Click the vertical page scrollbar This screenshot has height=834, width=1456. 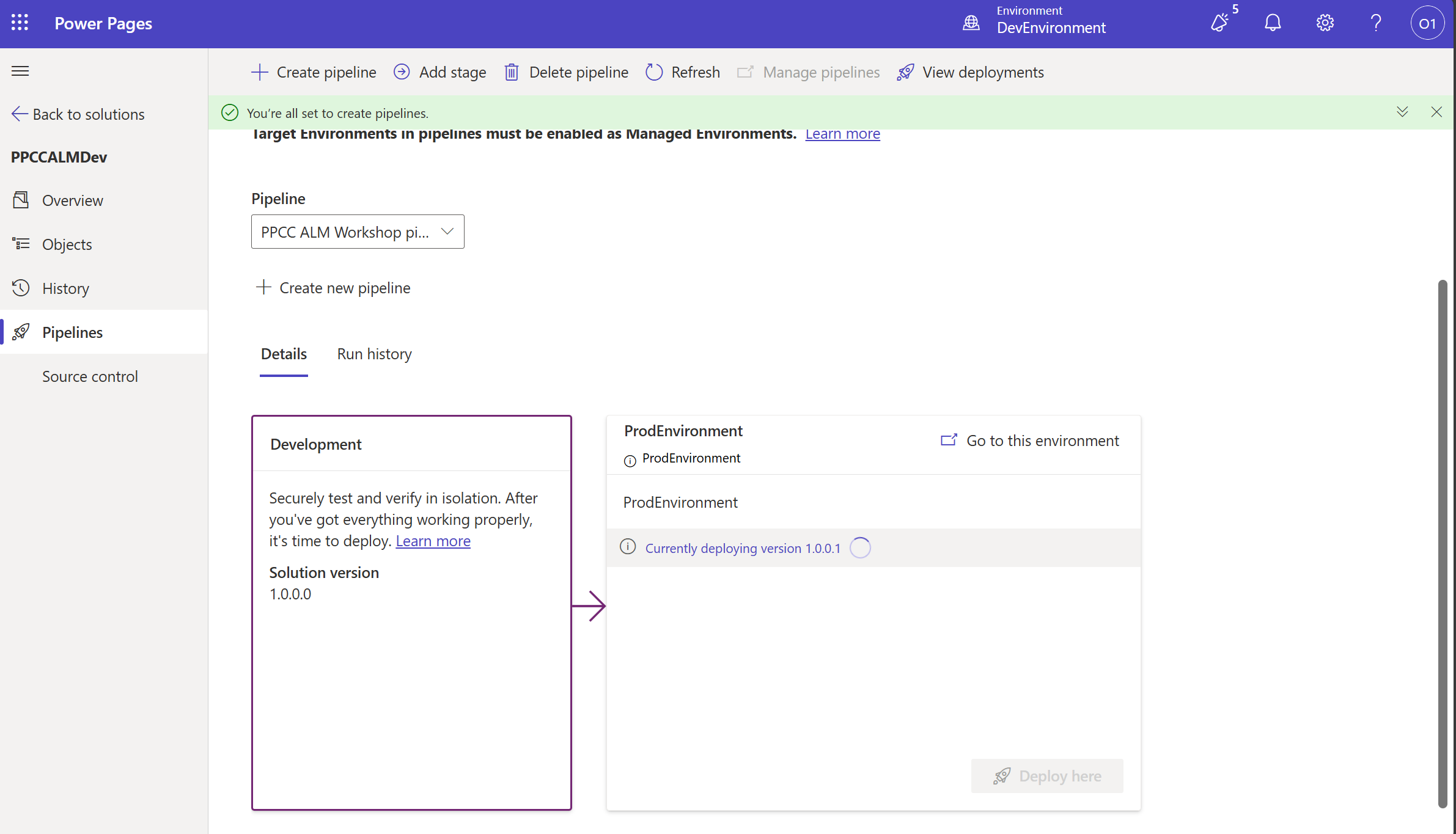pos(1443,543)
